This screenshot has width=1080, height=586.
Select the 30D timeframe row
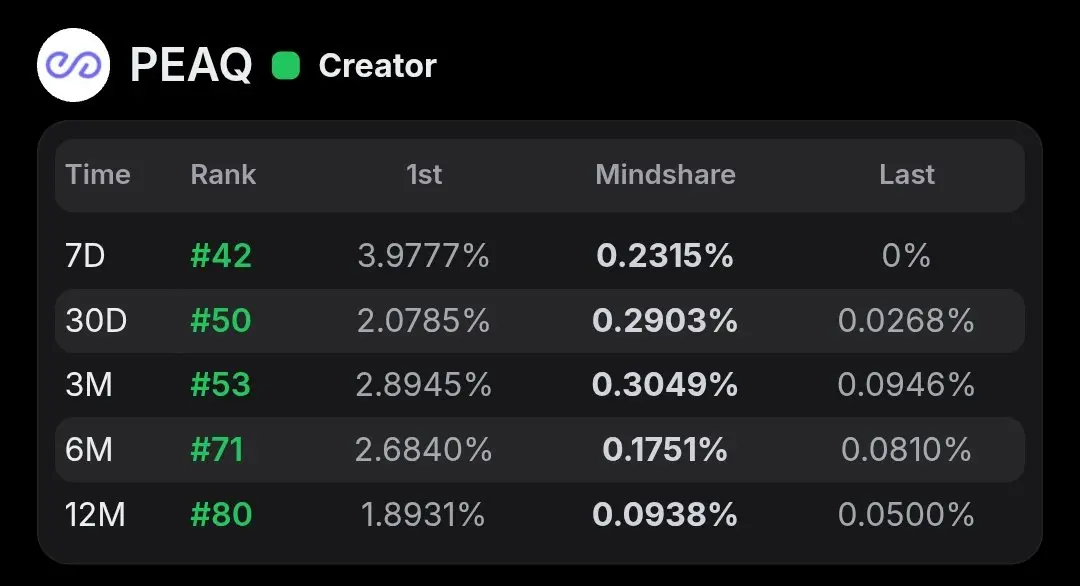(x=540, y=320)
